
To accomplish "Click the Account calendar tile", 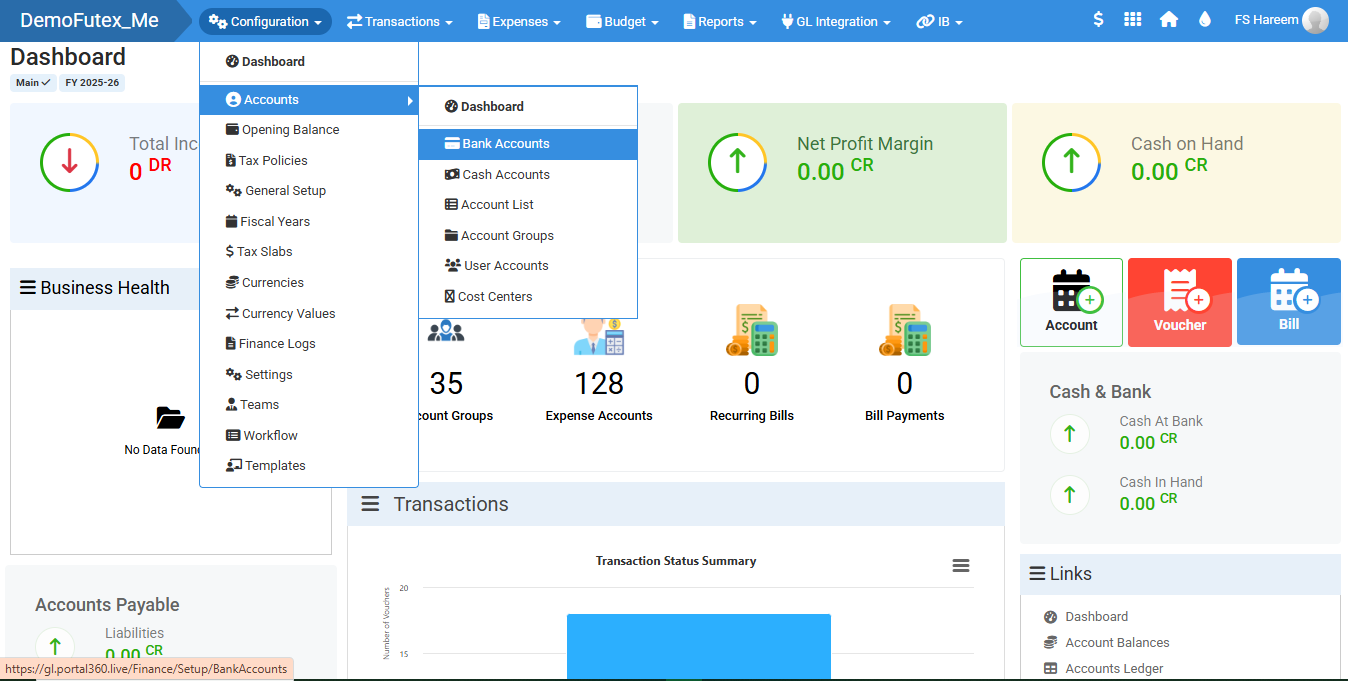I will [x=1071, y=303].
